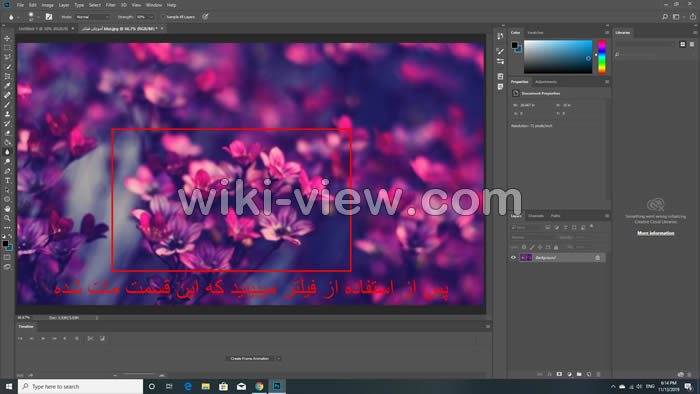Screen dimensions: 700x394
Task: Open the Layer menu
Action: (64, 5)
